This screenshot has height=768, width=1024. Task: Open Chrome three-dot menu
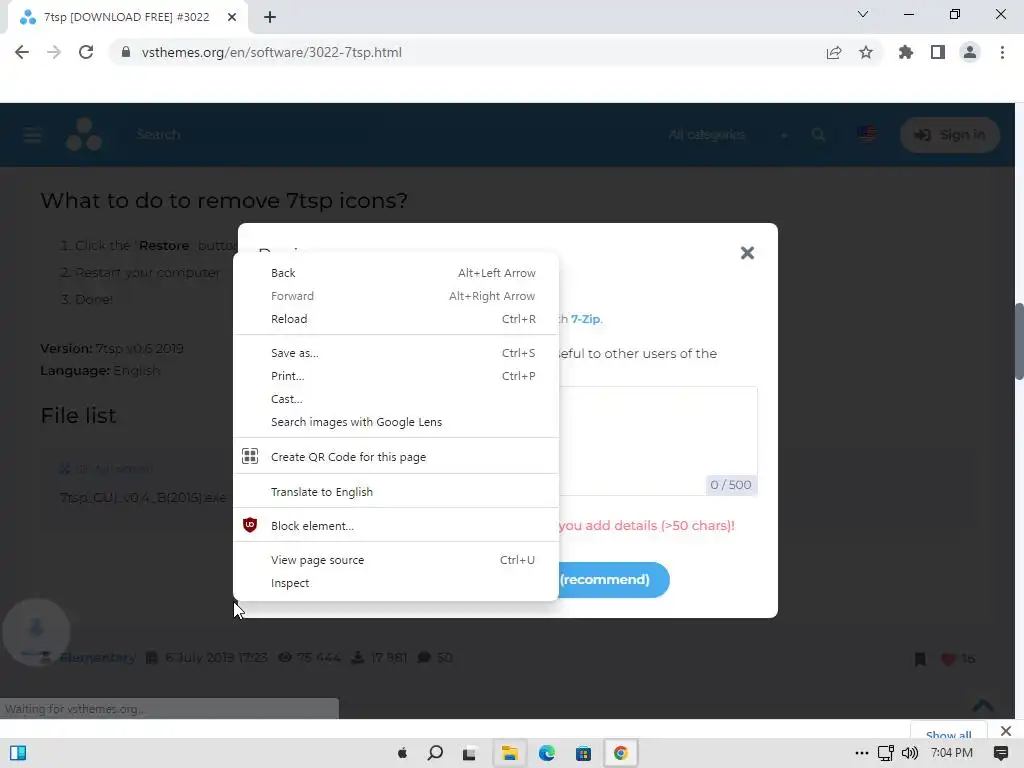coord(1002,52)
